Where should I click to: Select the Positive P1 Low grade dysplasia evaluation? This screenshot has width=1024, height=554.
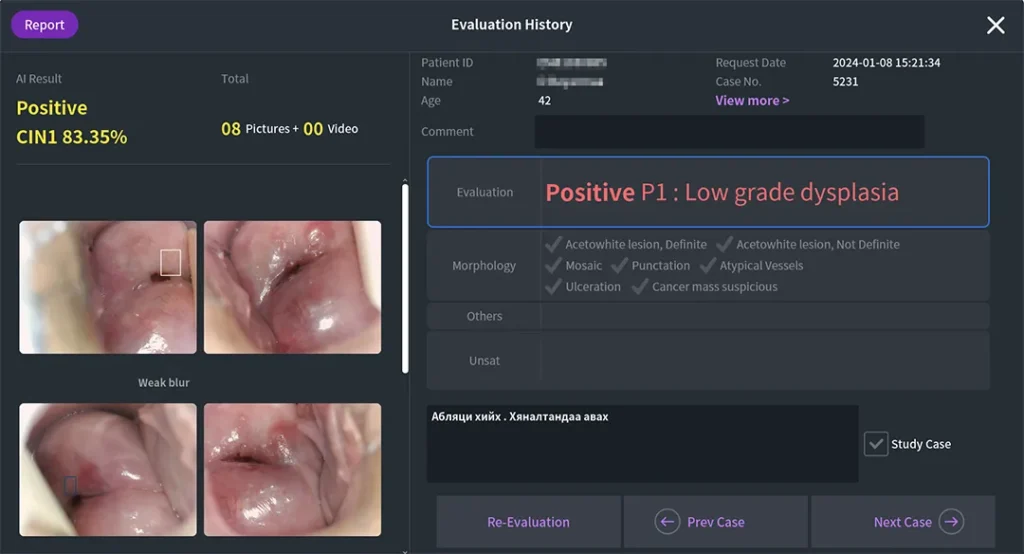coord(720,192)
